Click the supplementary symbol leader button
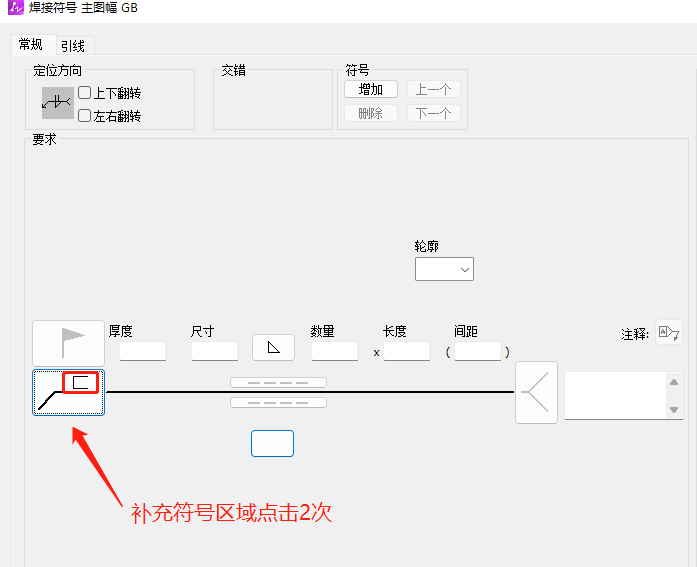Screen dimensions: 697x567 pyautogui.click(x=68, y=392)
